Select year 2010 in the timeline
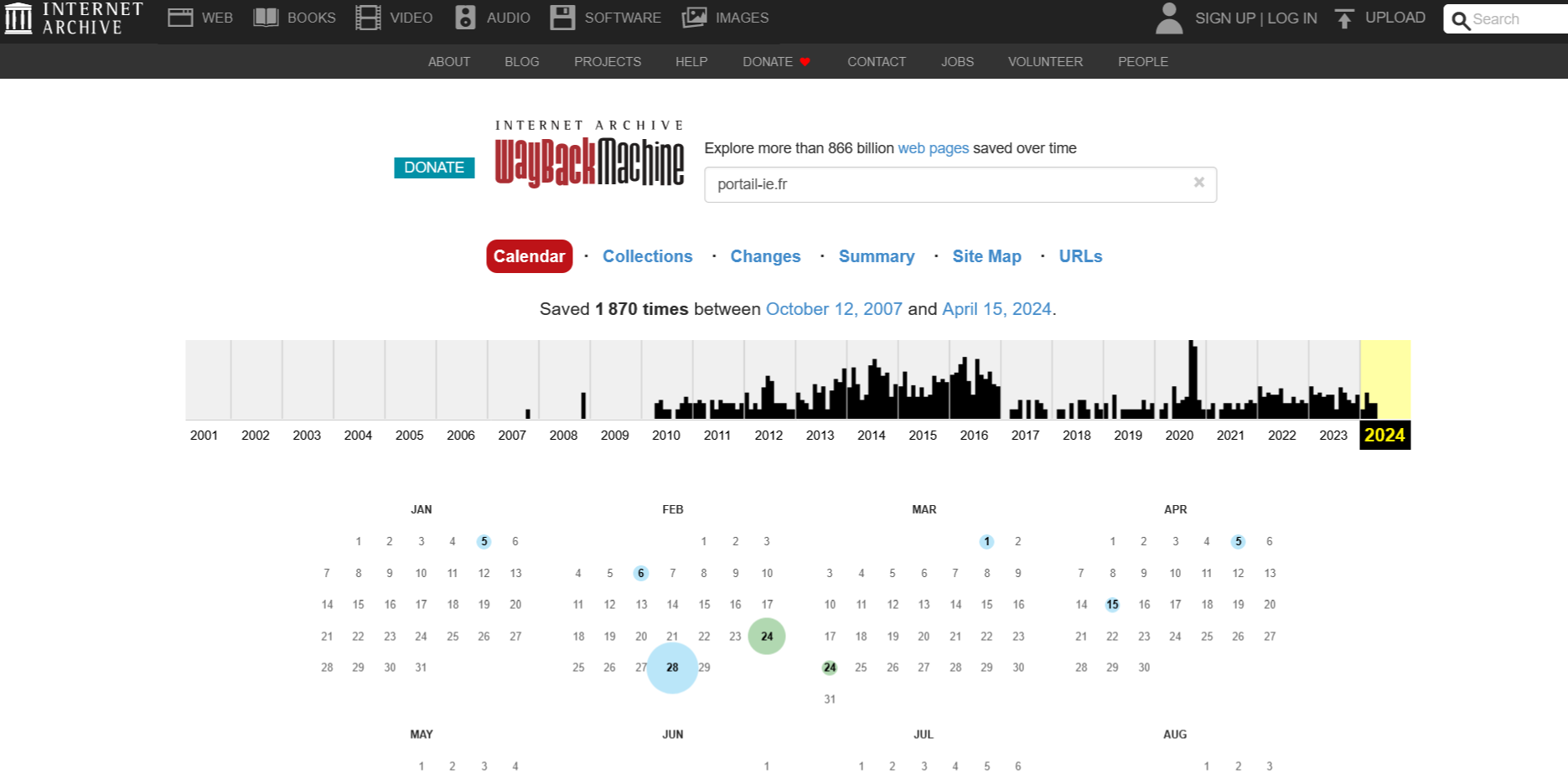Image resolution: width=1568 pixels, height=784 pixels. coord(666,435)
